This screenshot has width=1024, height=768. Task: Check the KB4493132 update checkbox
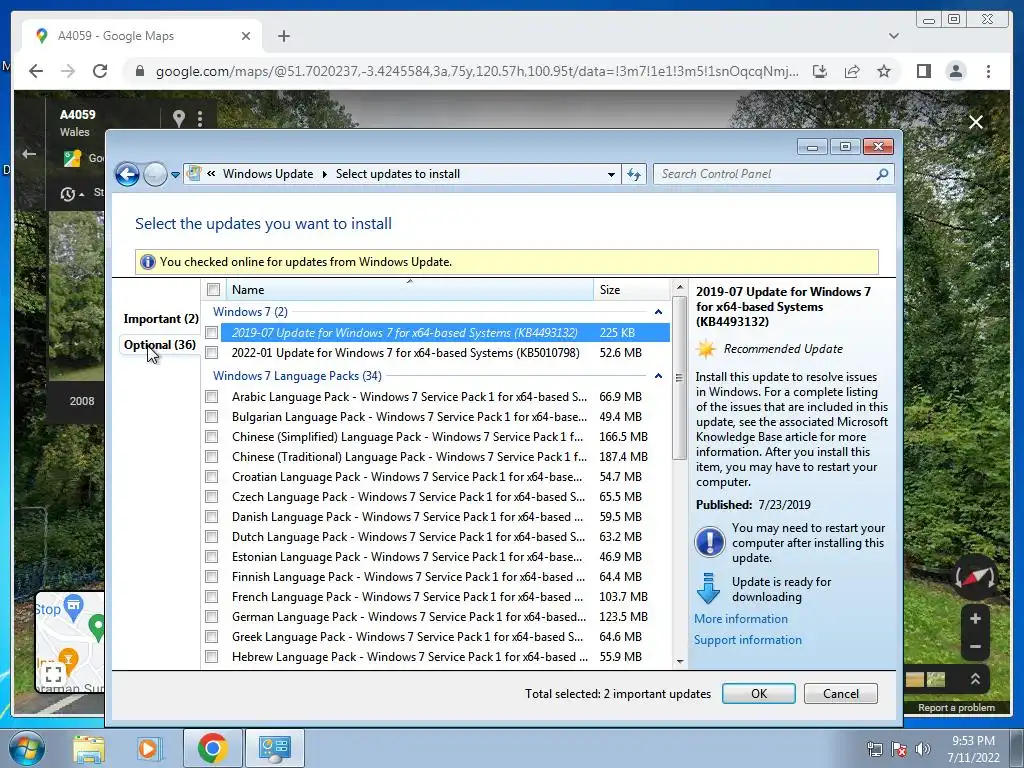coord(212,332)
